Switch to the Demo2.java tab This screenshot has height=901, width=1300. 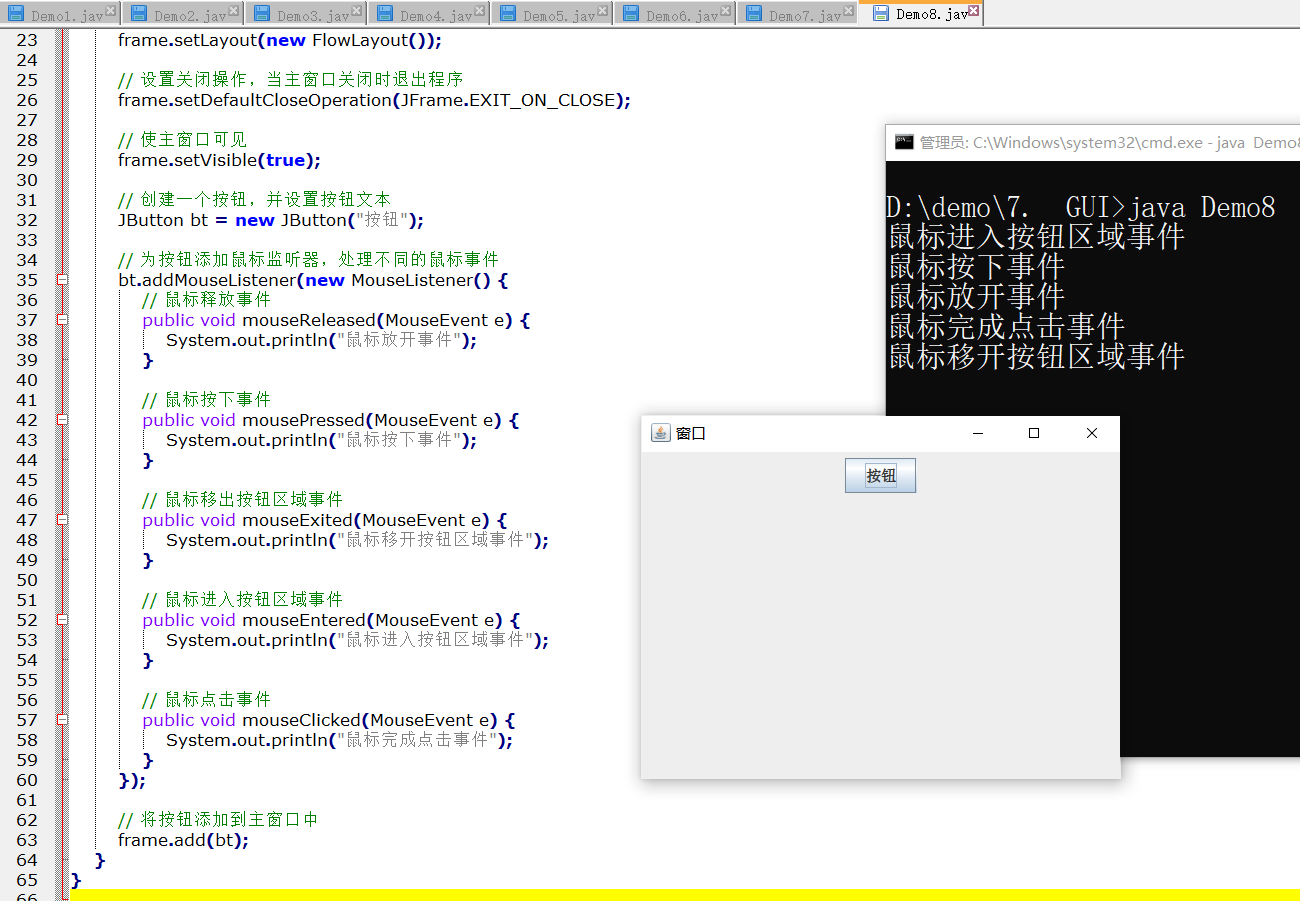click(x=188, y=15)
